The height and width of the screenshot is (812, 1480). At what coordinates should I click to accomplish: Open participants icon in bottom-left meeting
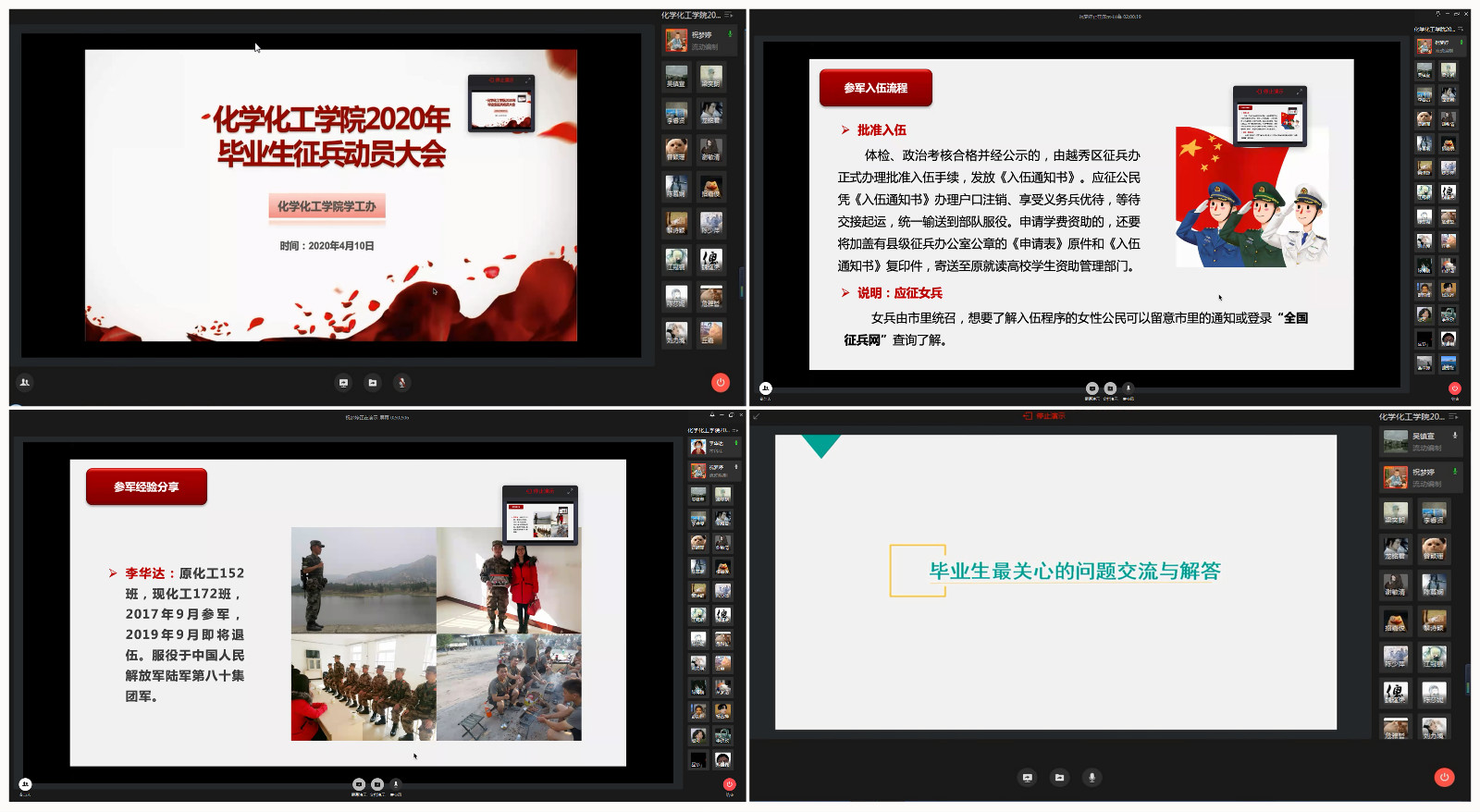coord(25,784)
